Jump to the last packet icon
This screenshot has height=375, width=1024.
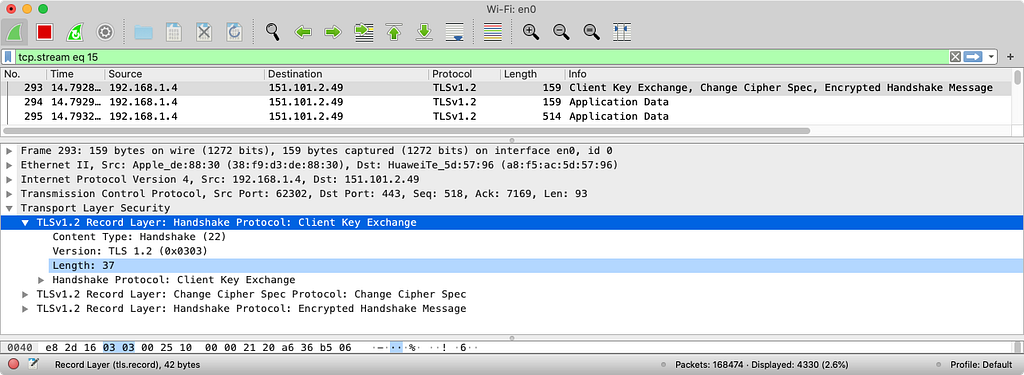424,31
